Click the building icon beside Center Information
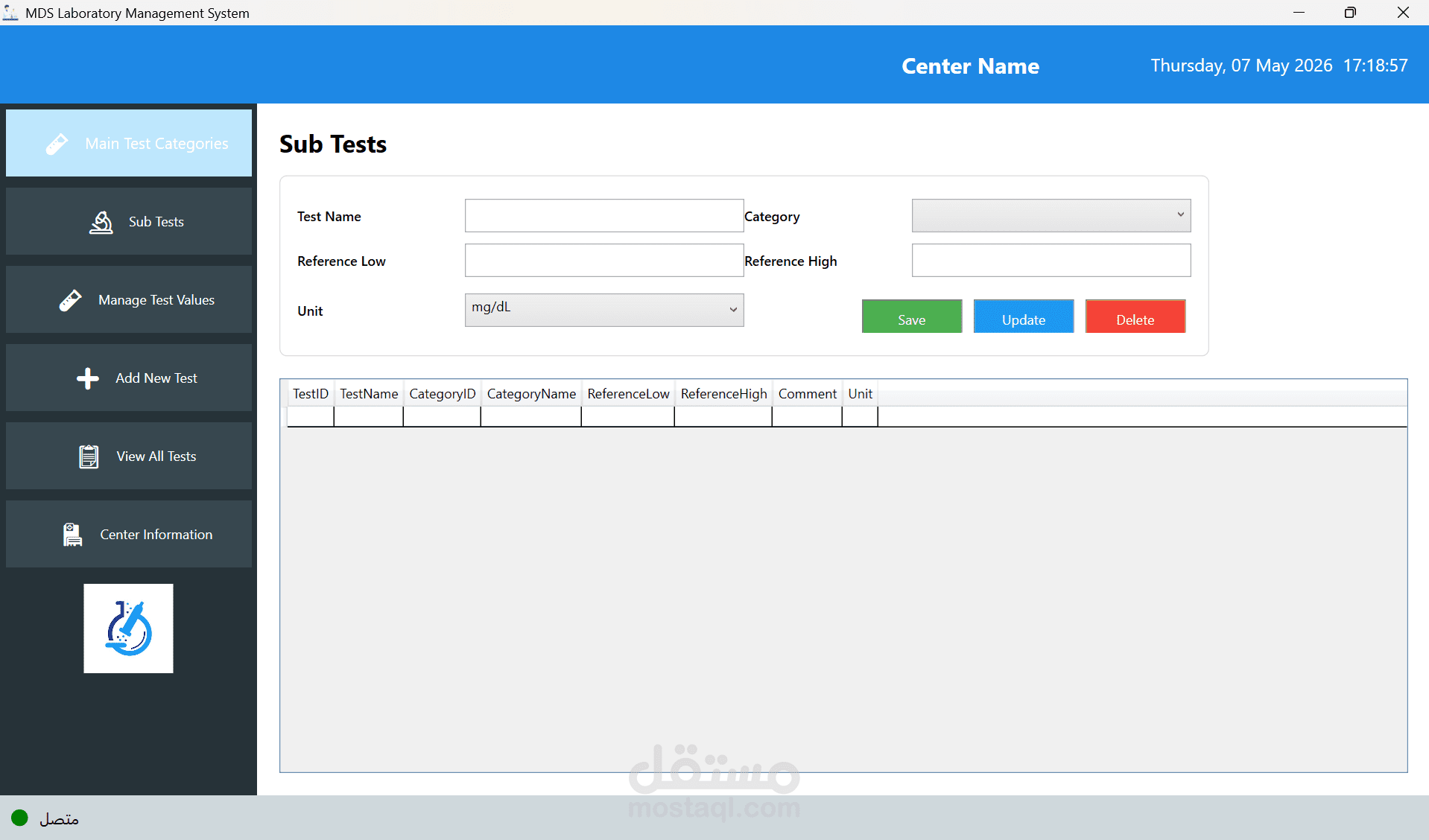The image size is (1429, 840). tap(72, 535)
